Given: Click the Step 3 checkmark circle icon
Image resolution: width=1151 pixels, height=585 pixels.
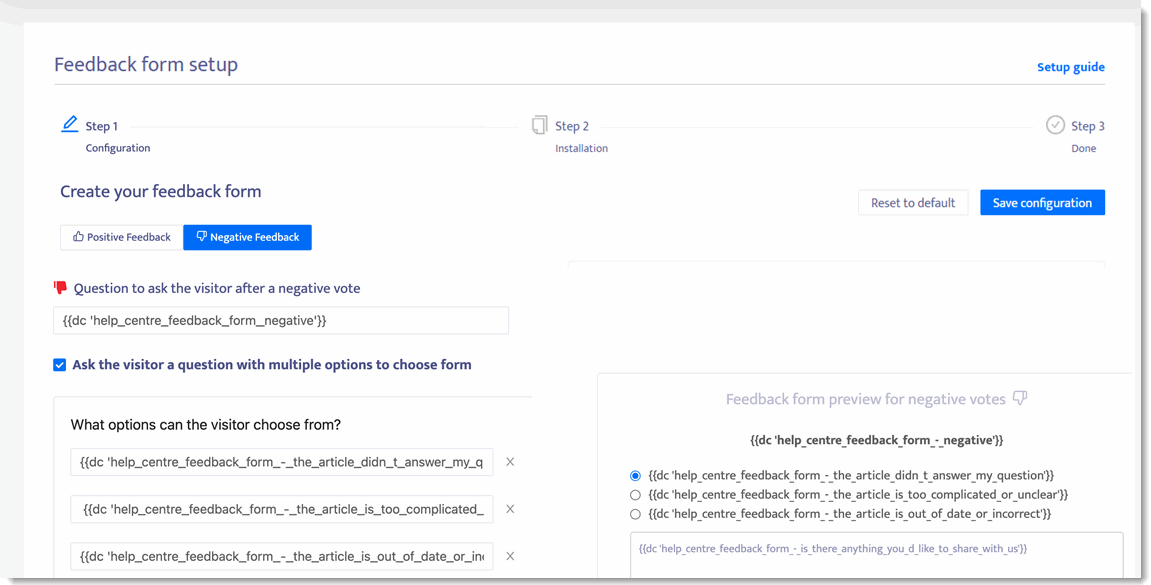Looking at the screenshot, I should tap(1055, 125).
